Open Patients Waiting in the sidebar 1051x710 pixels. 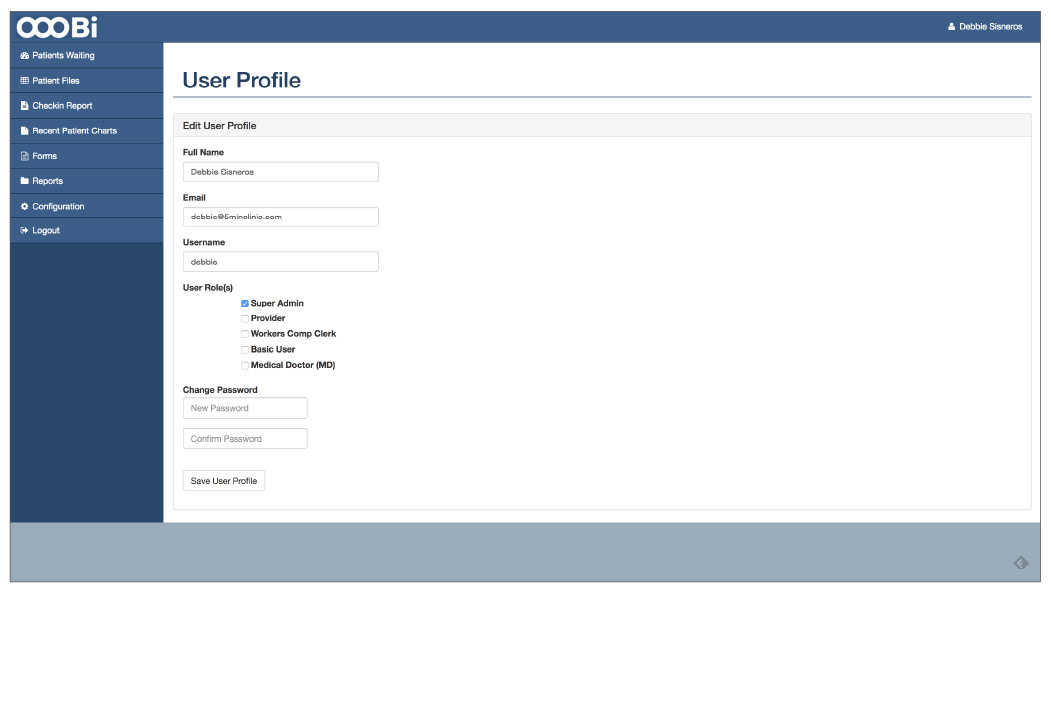click(86, 56)
